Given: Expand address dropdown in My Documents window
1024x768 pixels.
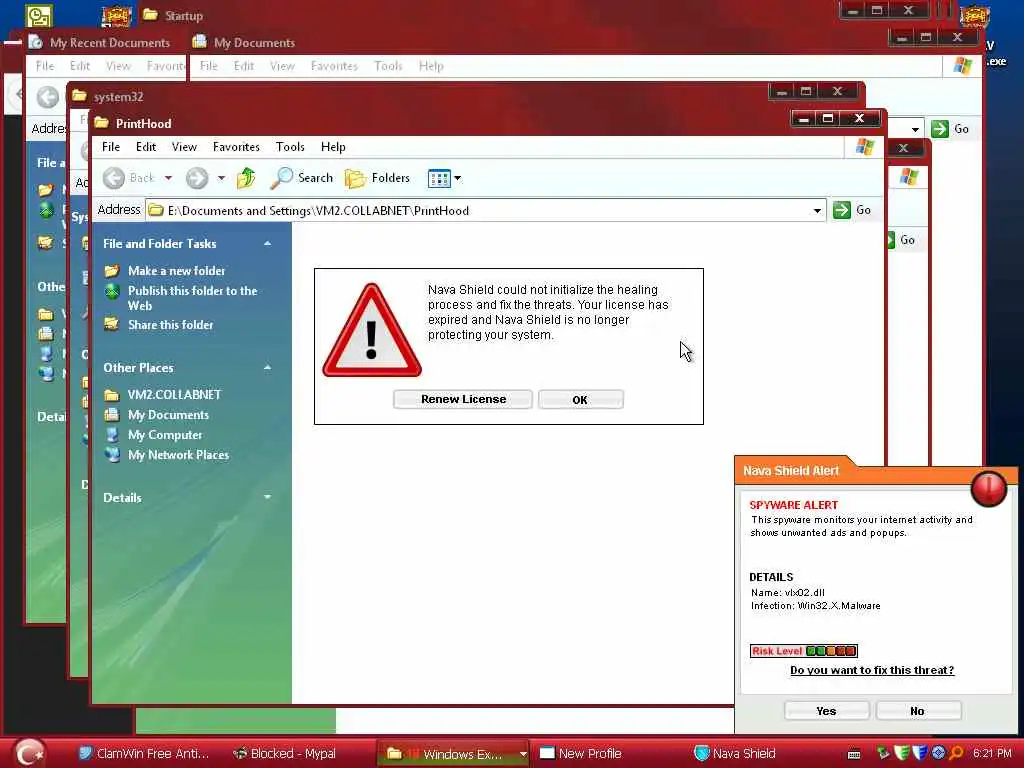Looking at the screenshot, I should coord(915,129).
